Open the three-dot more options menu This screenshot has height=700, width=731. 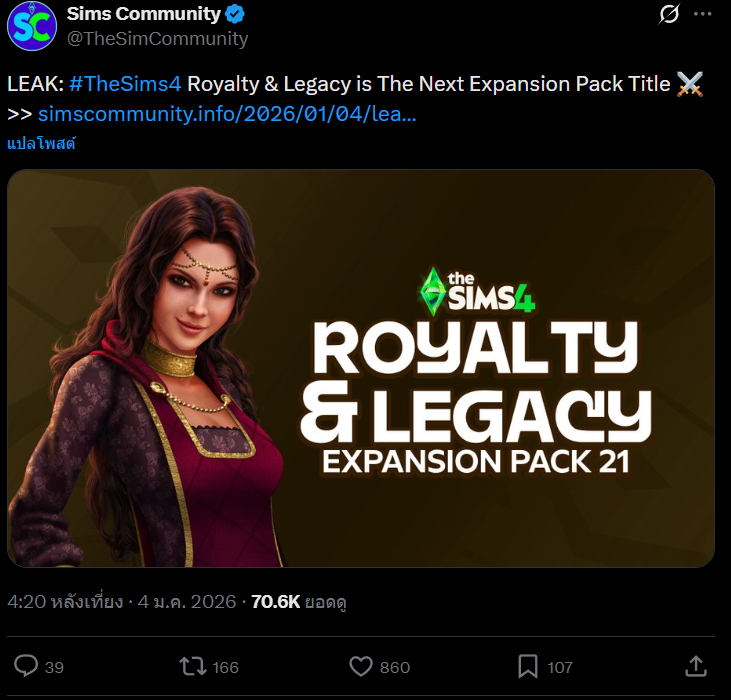702,15
